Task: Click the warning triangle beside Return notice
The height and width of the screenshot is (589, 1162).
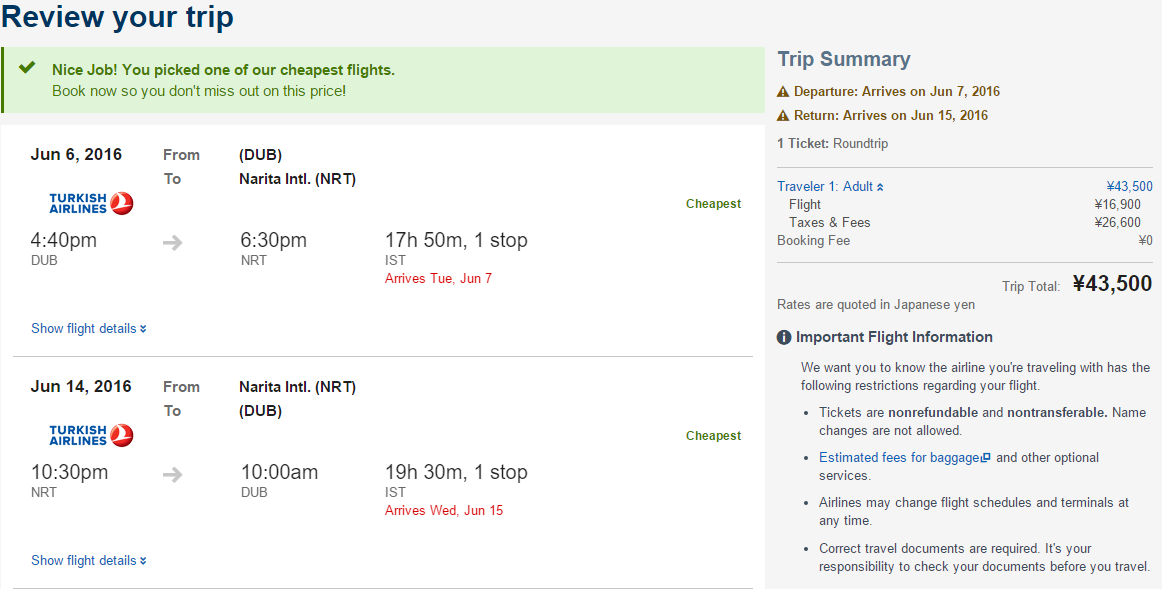Action: point(783,116)
